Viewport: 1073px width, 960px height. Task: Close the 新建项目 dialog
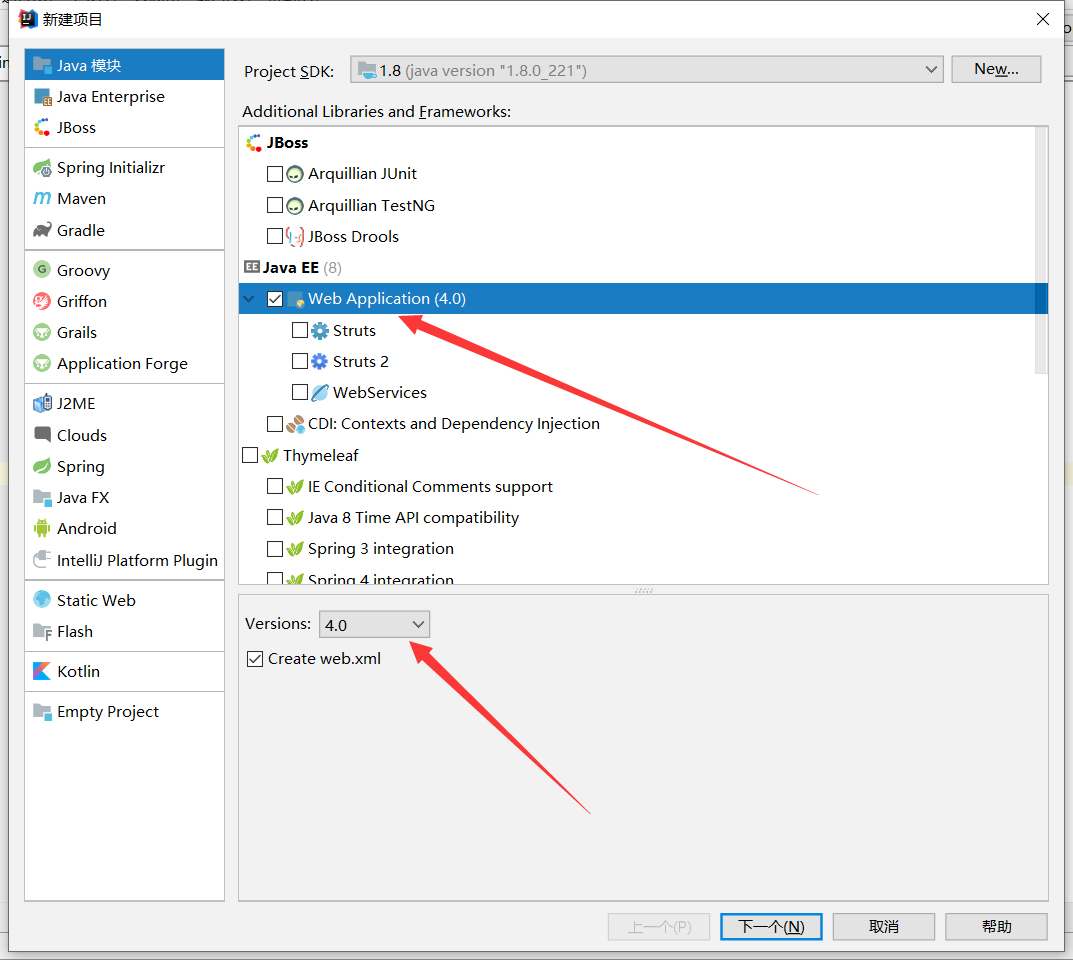click(1043, 19)
